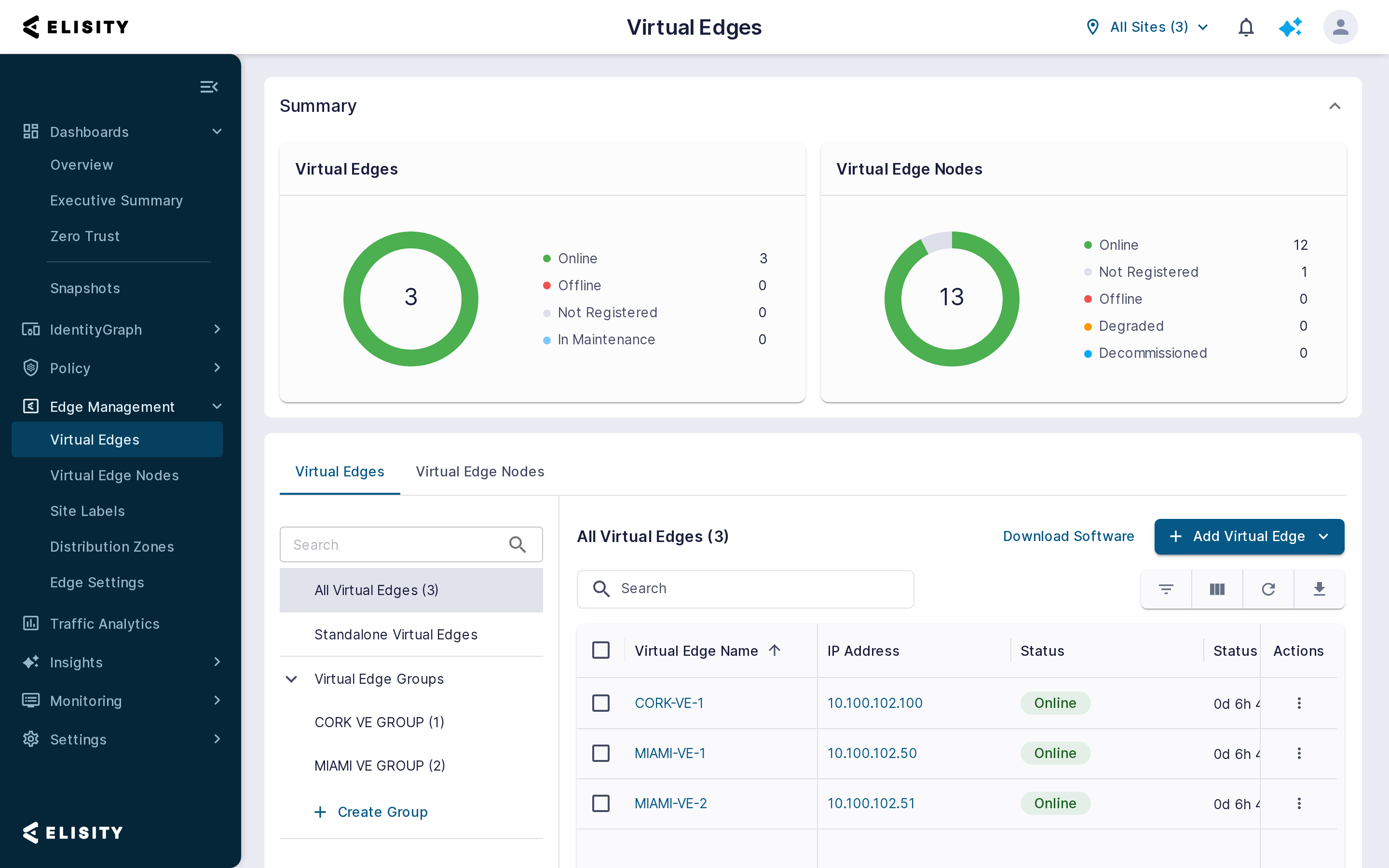This screenshot has width=1389, height=868.
Task: Collapse the sidebar navigation menu icon
Action: tap(209, 87)
